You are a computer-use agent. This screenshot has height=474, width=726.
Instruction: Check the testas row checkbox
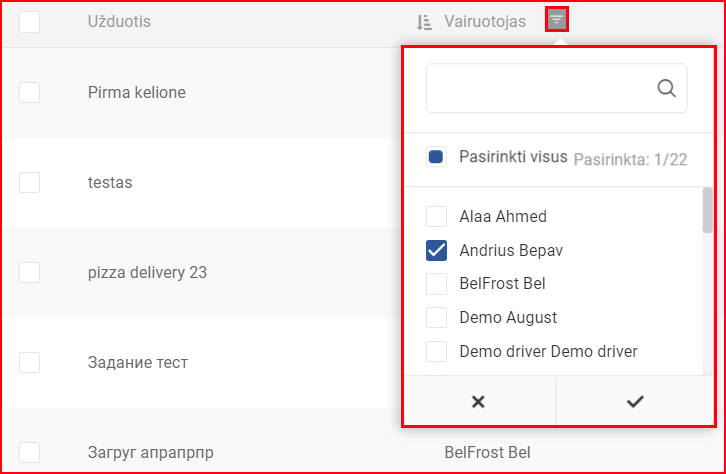[29, 182]
